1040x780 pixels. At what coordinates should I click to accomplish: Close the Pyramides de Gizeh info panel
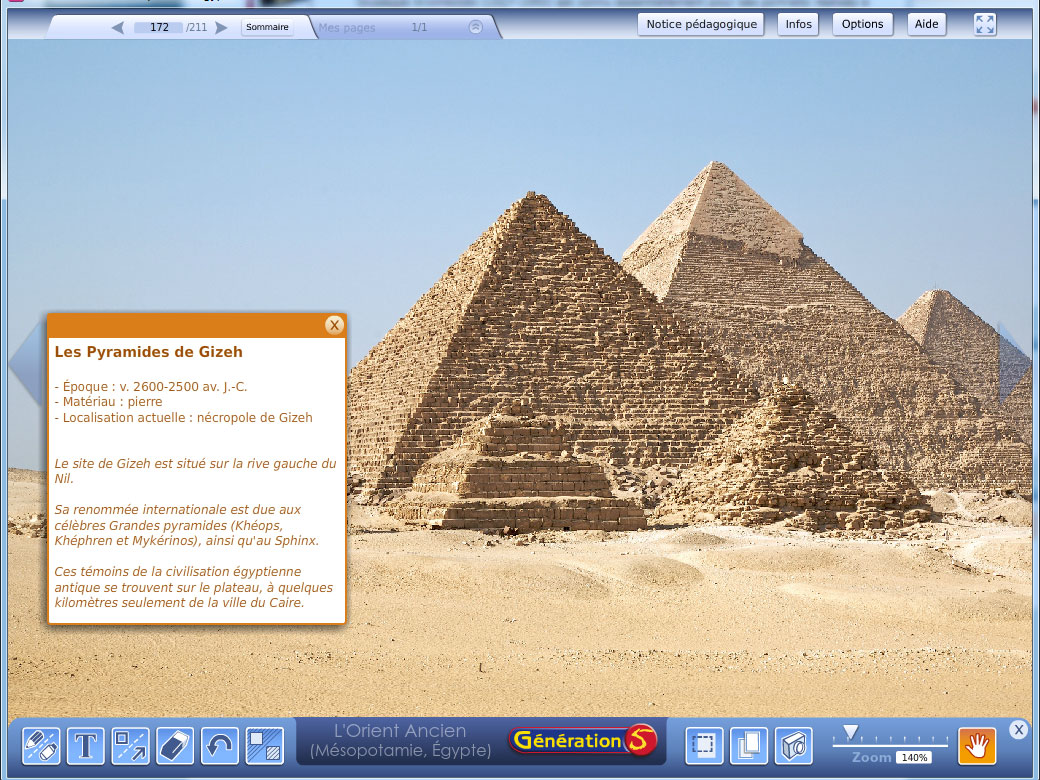334,325
